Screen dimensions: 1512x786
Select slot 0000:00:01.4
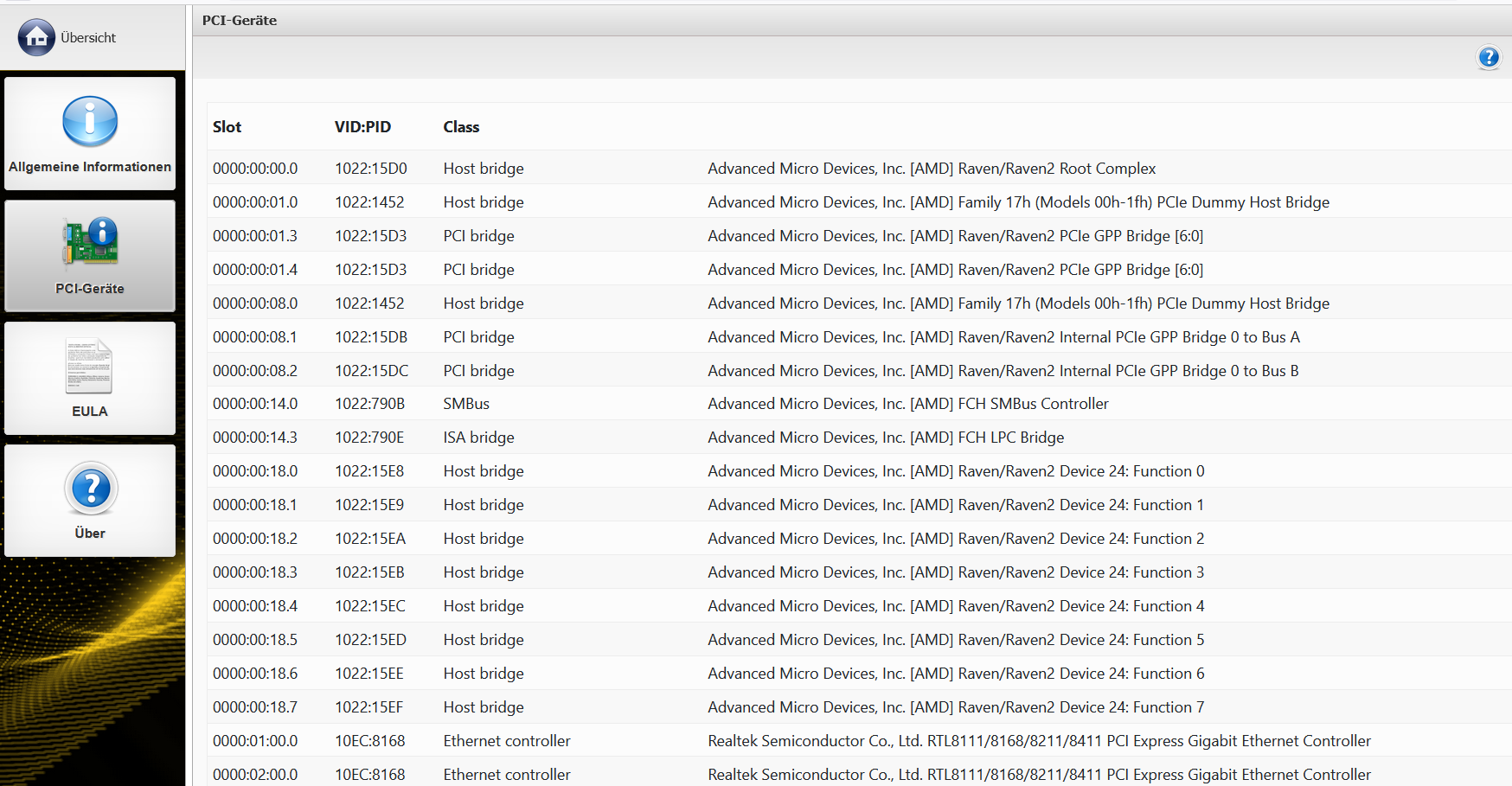pyautogui.click(x=255, y=270)
